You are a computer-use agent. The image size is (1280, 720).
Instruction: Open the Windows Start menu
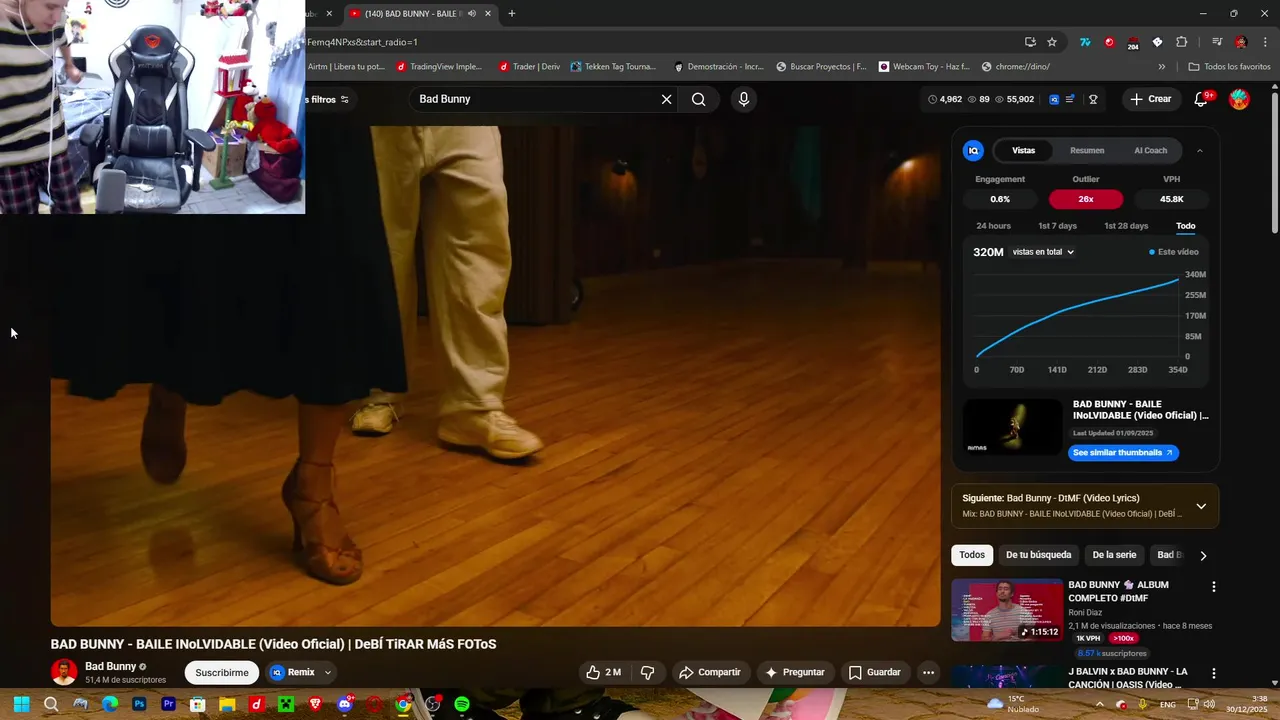coord(21,704)
